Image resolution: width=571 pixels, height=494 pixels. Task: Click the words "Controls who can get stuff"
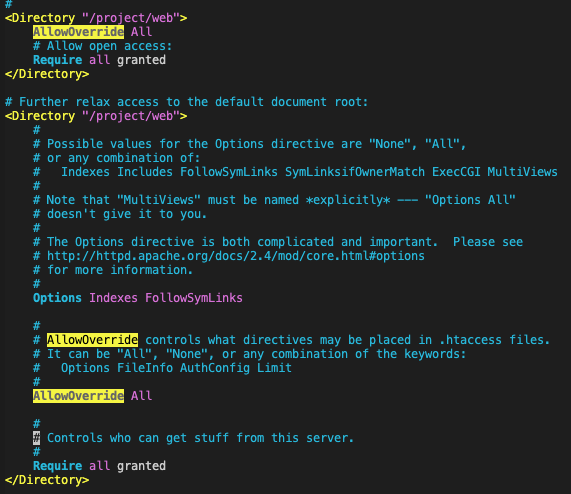coord(138,438)
